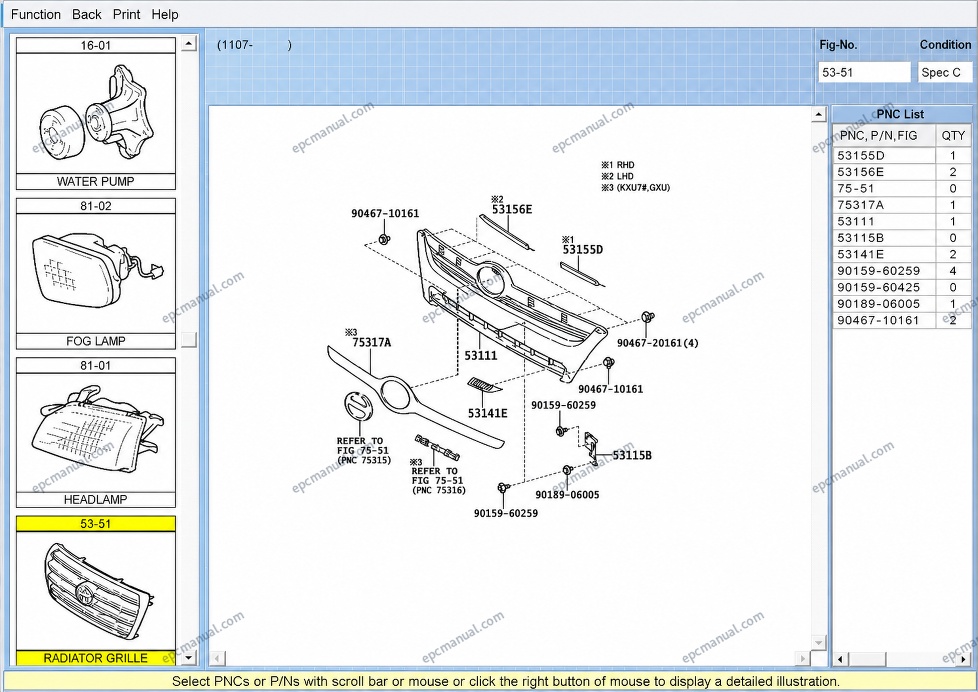Open the Help menu
The width and height of the screenshot is (978, 692).
click(x=165, y=14)
